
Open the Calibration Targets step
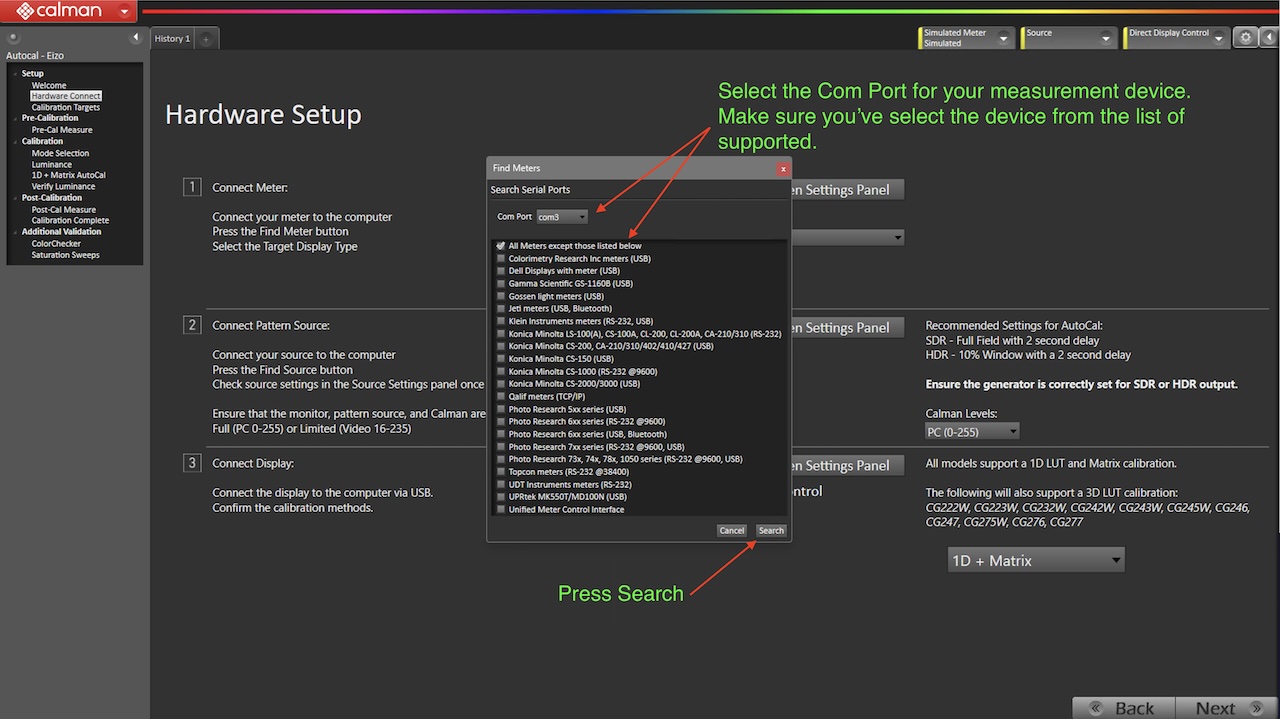click(x=66, y=107)
